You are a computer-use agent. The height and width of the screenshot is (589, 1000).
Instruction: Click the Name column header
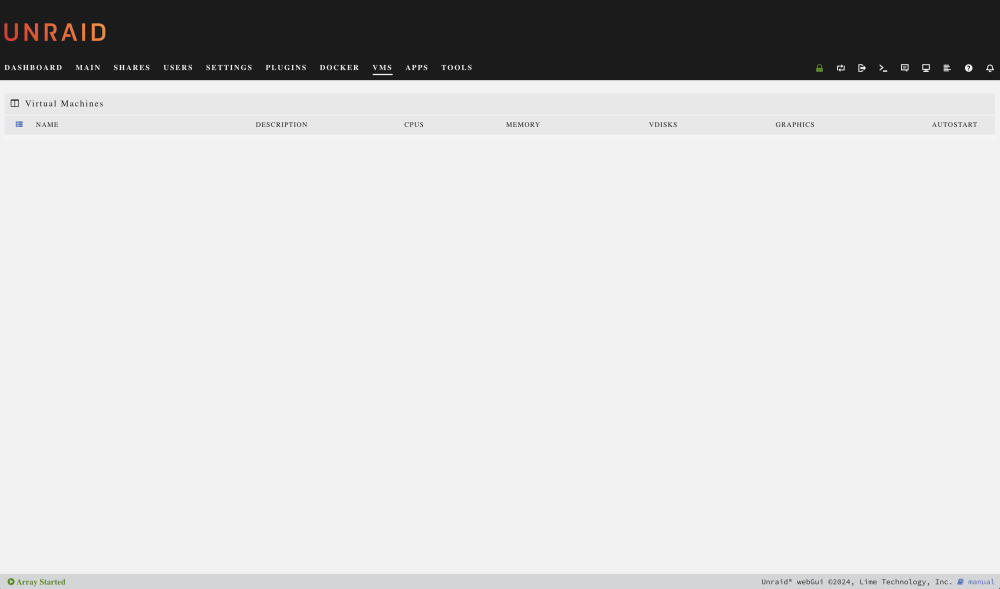click(47, 125)
